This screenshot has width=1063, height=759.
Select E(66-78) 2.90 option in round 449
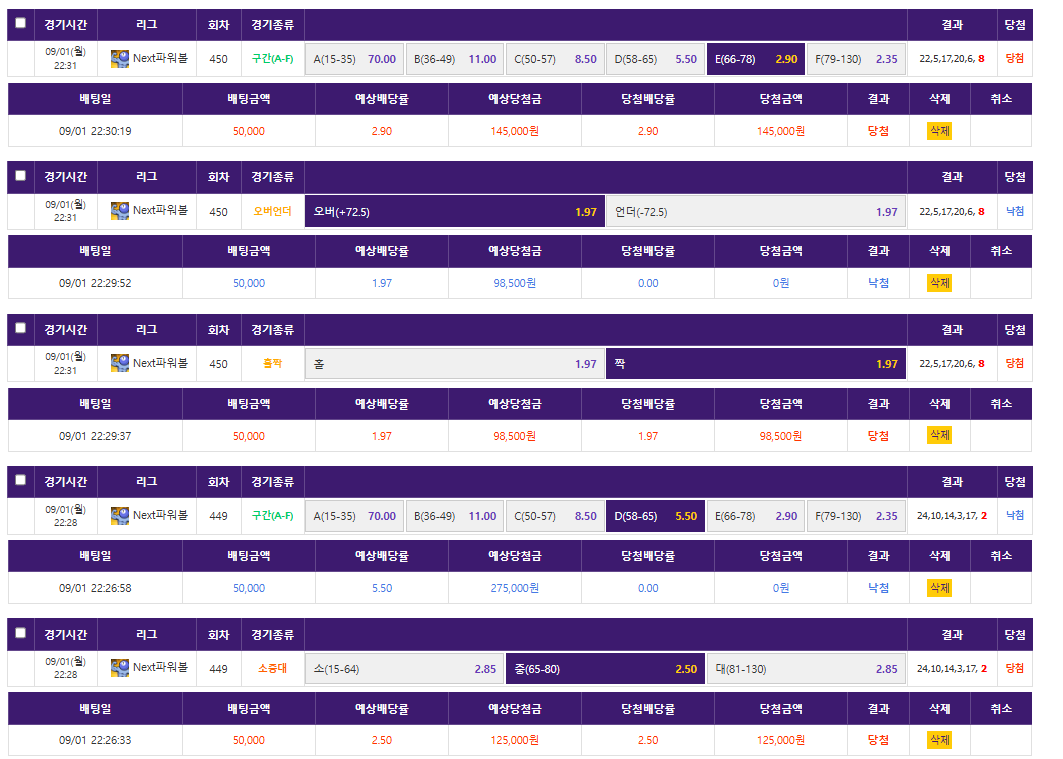click(x=756, y=516)
